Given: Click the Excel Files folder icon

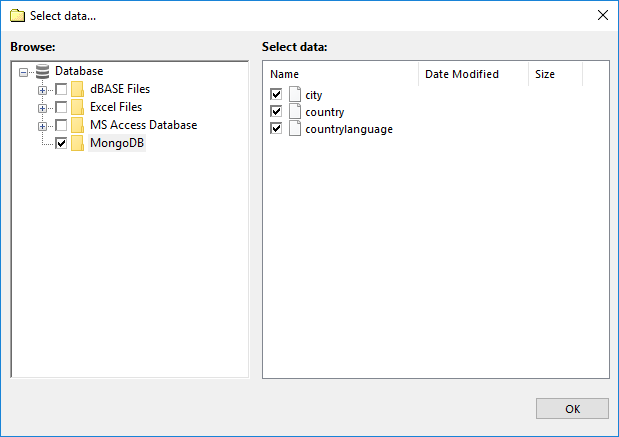Looking at the screenshot, I should tap(78, 107).
